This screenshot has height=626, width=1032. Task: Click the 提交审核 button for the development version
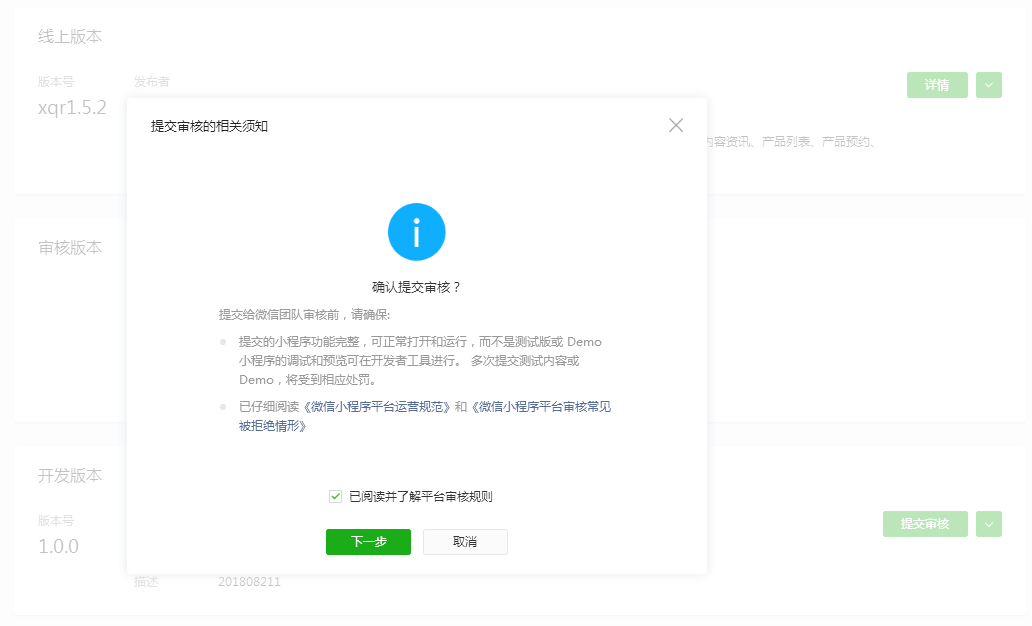coord(925,524)
